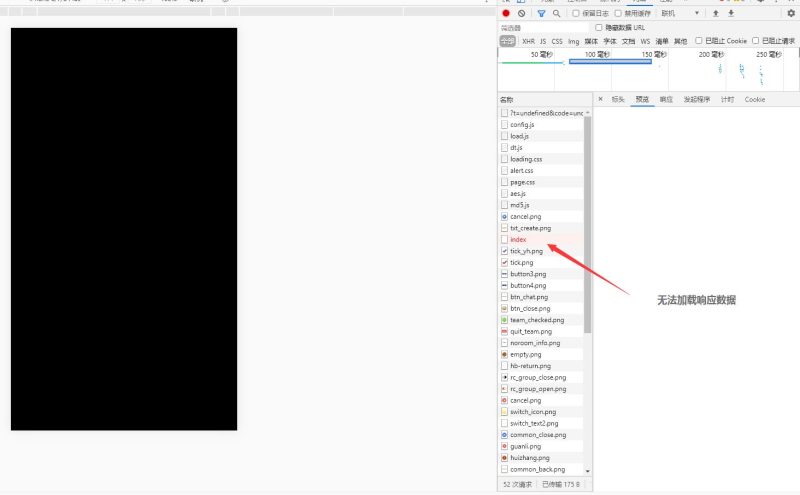800x495 pixels.
Task: Select the team_checked.png request
Action: click(541, 320)
